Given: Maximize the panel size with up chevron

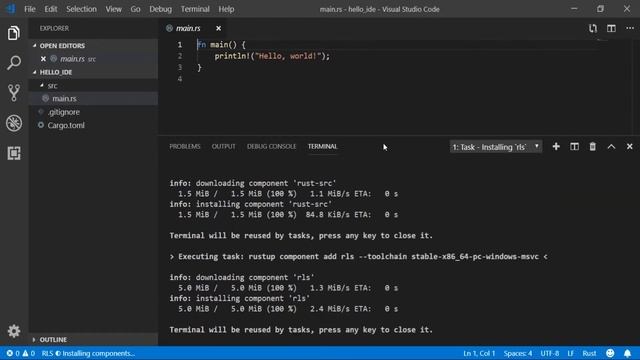Looking at the screenshot, I should 611,147.
